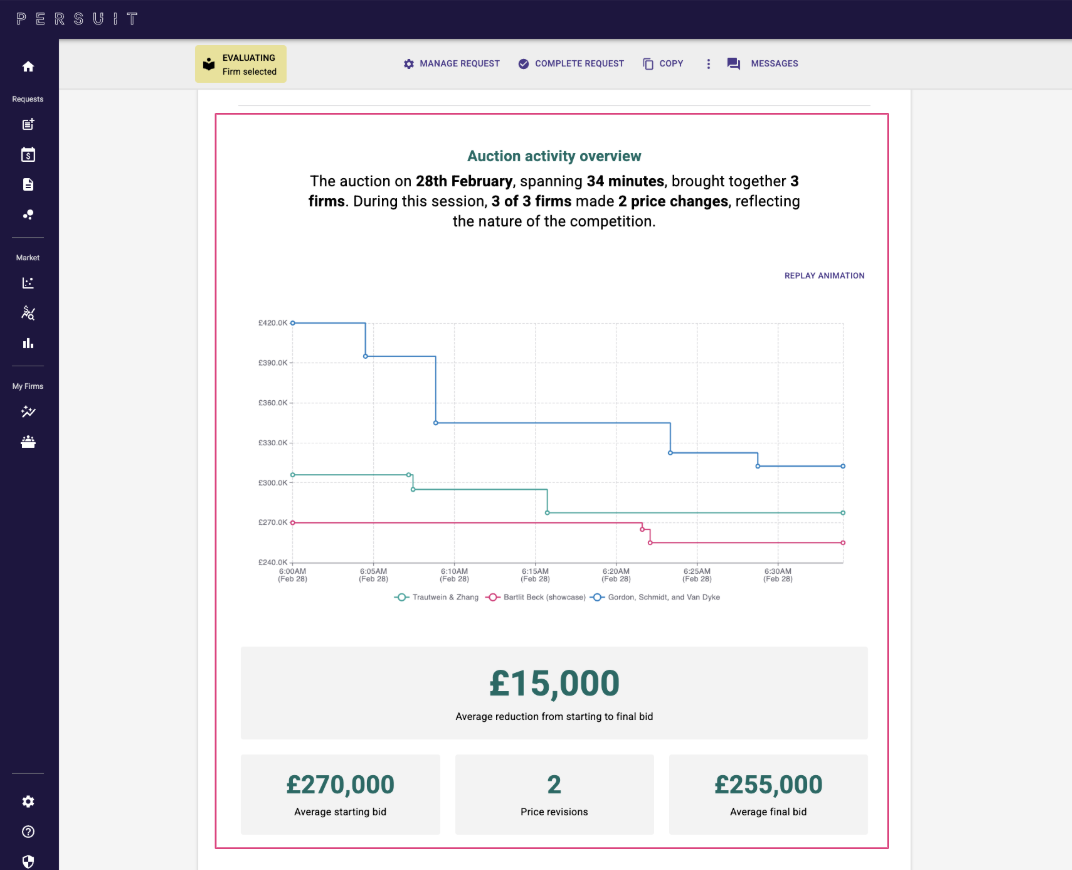Image resolution: width=1072 pixels, height=870 pixels.
Task: Click Manage Request in top toolbar
Action: [x=451, y=64]
